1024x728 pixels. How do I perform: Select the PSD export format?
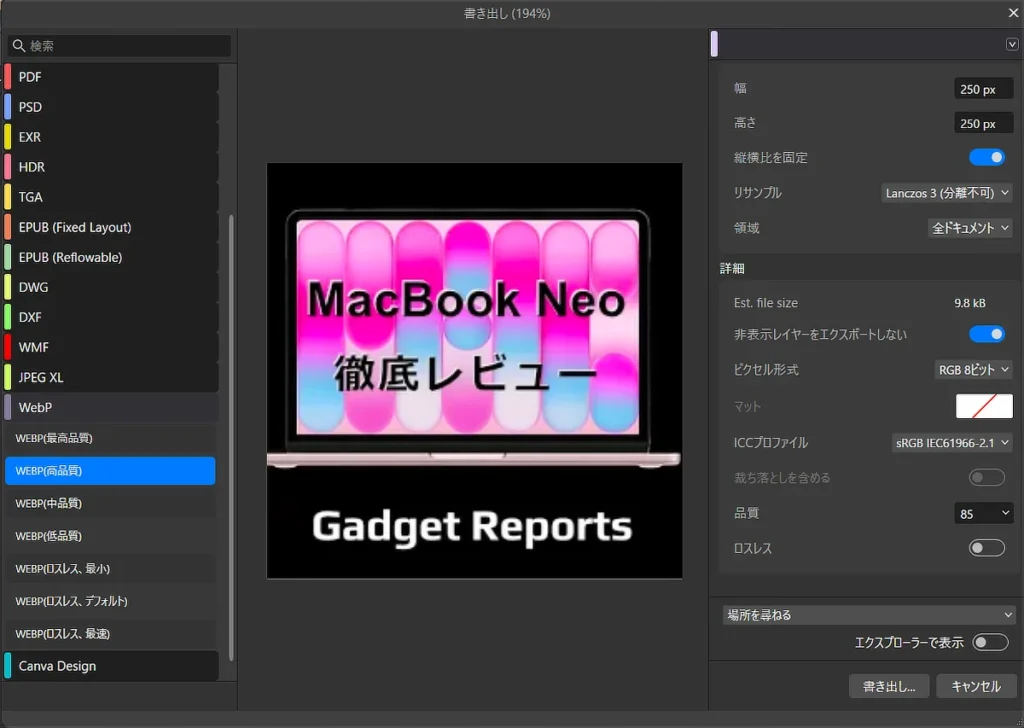coord(111,107)
